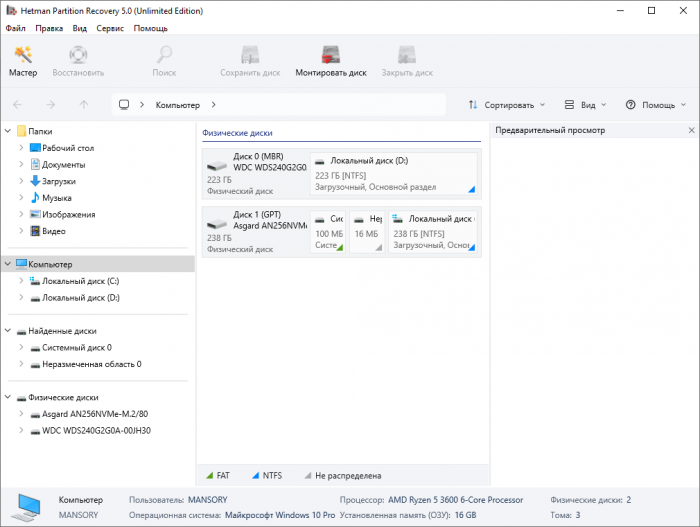Screen dimensions: 700x527
Task: Open the Сортировать dropdown
Action: pyautogui.click(x=507, y=104)
